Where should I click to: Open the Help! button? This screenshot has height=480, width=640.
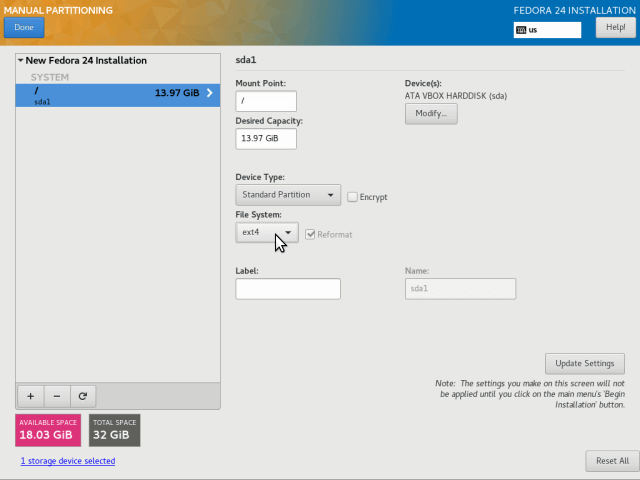point(616,27)
